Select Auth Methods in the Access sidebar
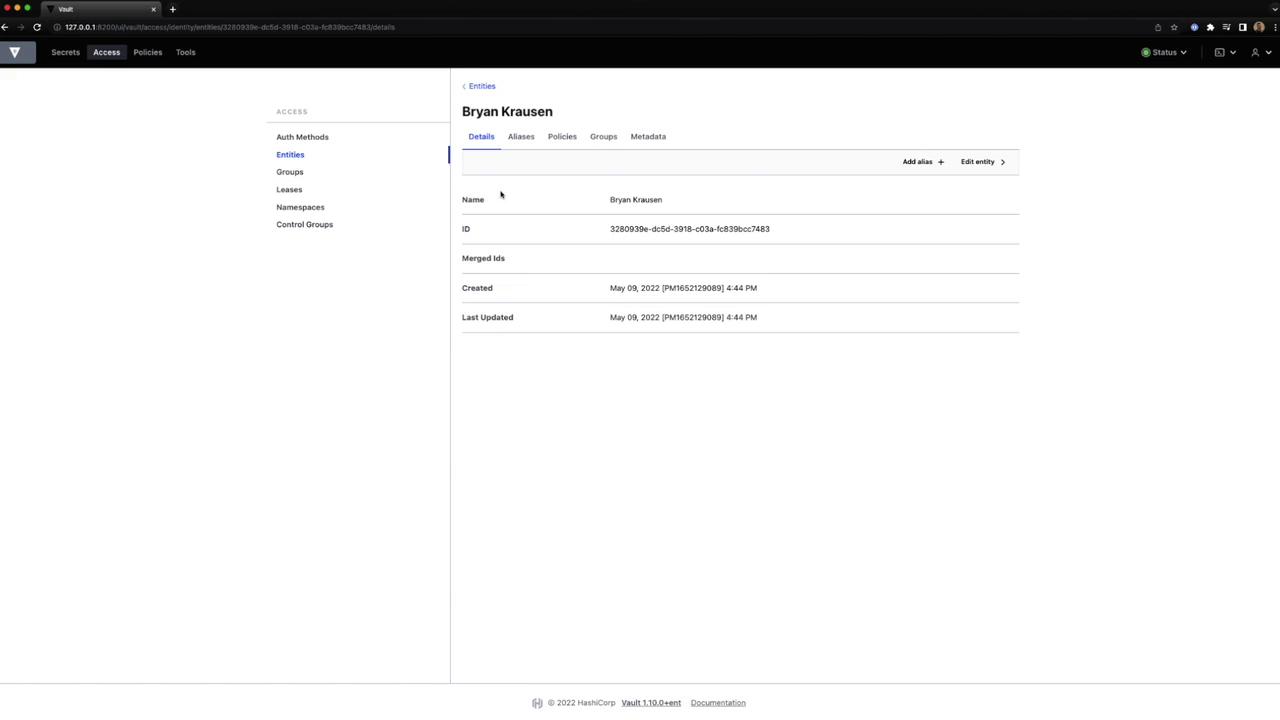1280x720 pixels. pos(302,137)
